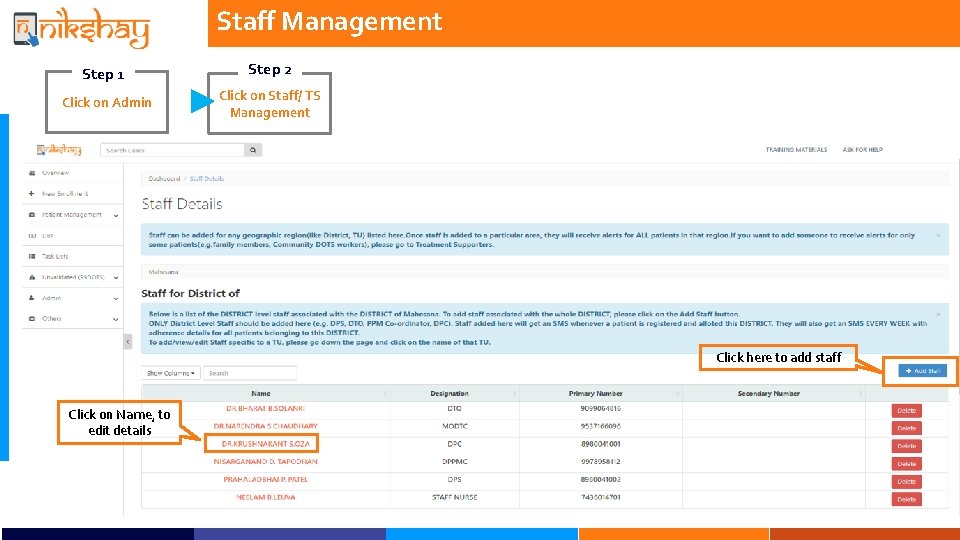Delete staff NISARGANAND D. TAPODHAN
The height and width of the screenshot is (540, 960).
(906, 464)
